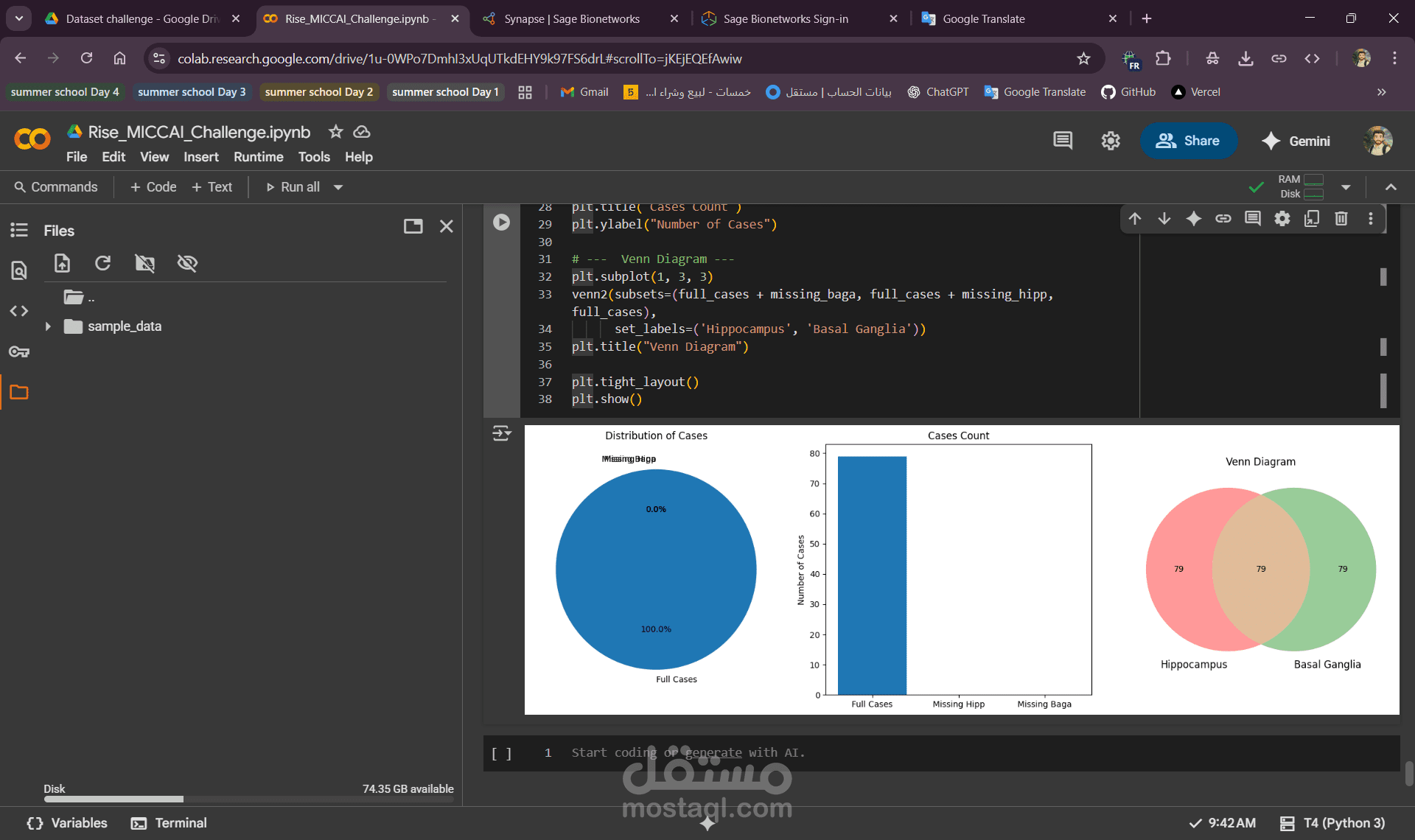Image resolution: width=1415 pixels, height=840 pixels.
Task: Switch to the Synapse Sage Bionetworks tab
Action: click(x=571, y=18)
